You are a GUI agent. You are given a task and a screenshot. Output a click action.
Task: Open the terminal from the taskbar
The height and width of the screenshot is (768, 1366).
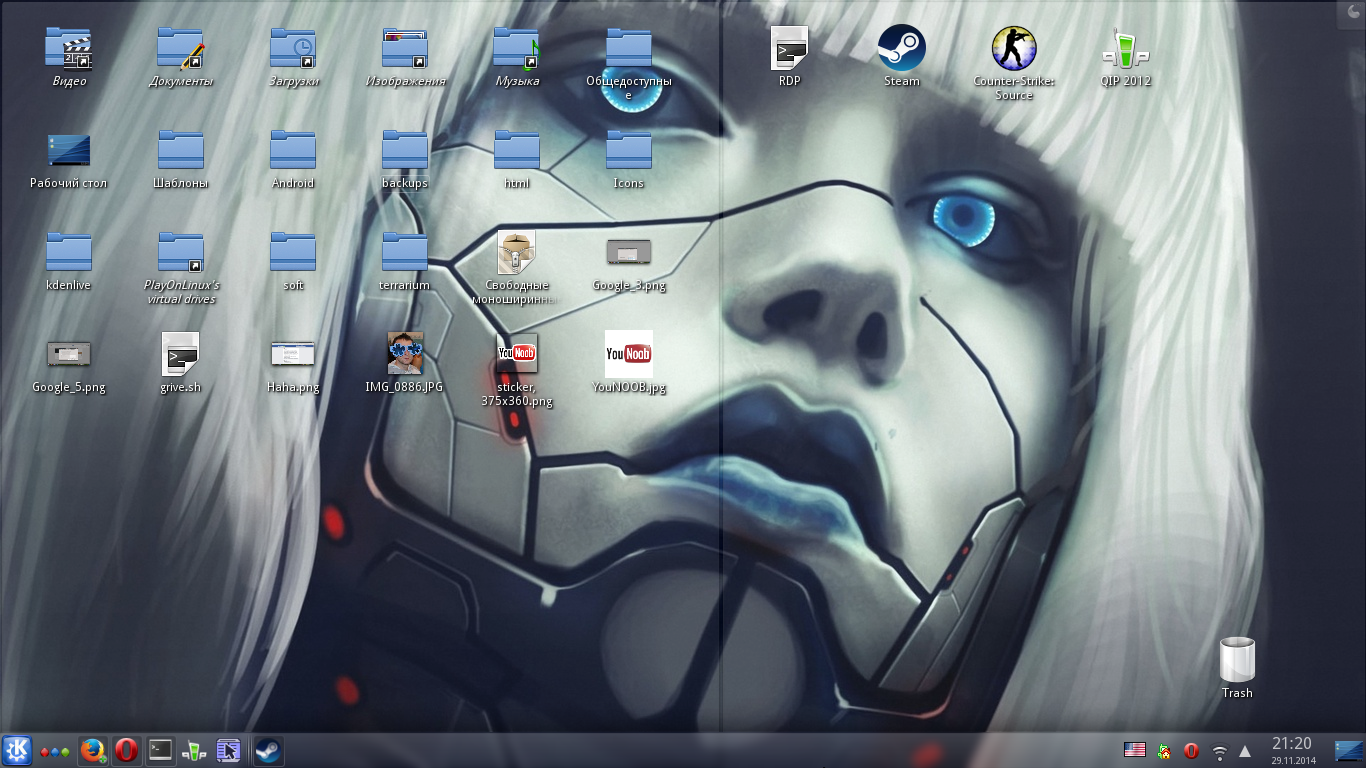pos(160,750)
